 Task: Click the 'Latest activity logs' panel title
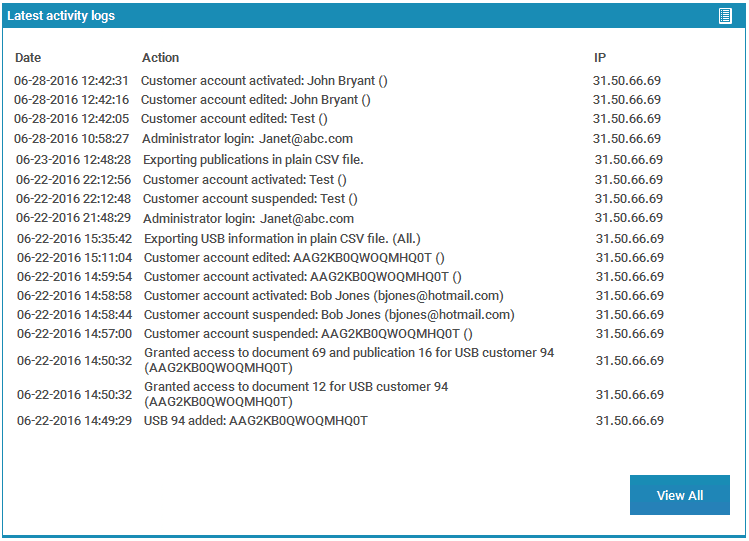click(61, 16)
